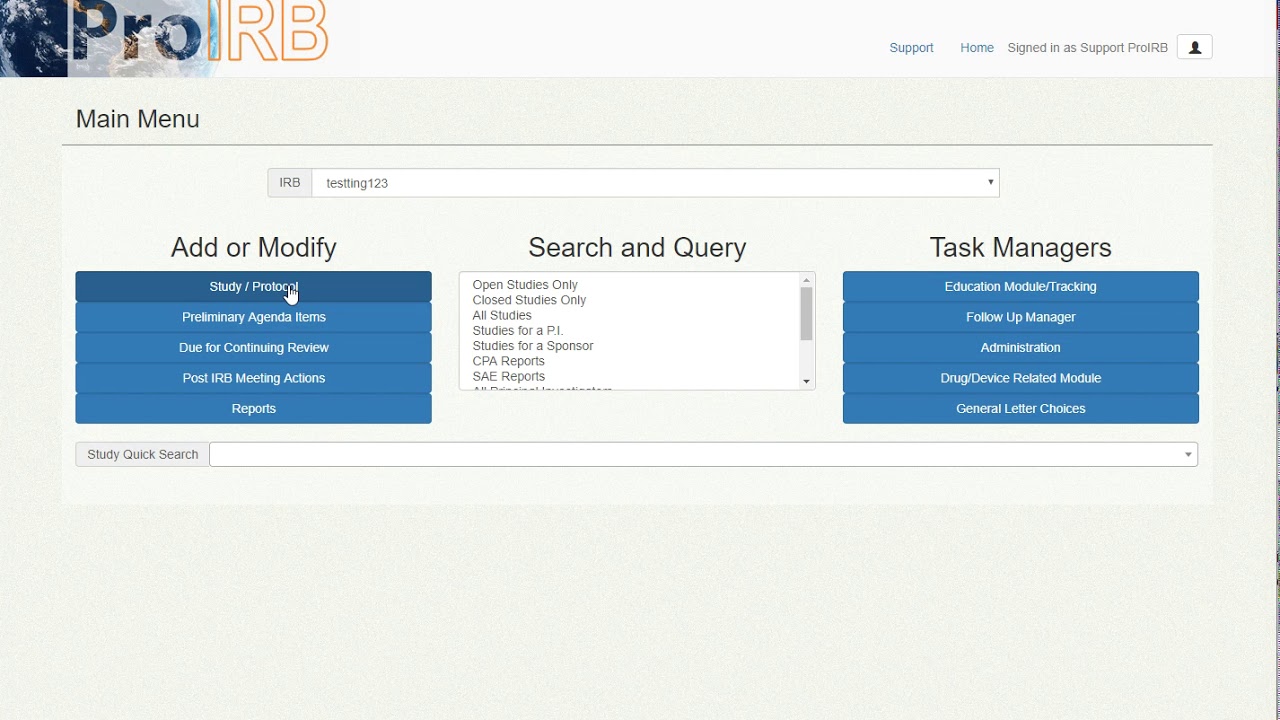This screenshot has width=1280, height=720.
Task: Open General Letter Choices
Action: pos(1020,409)
